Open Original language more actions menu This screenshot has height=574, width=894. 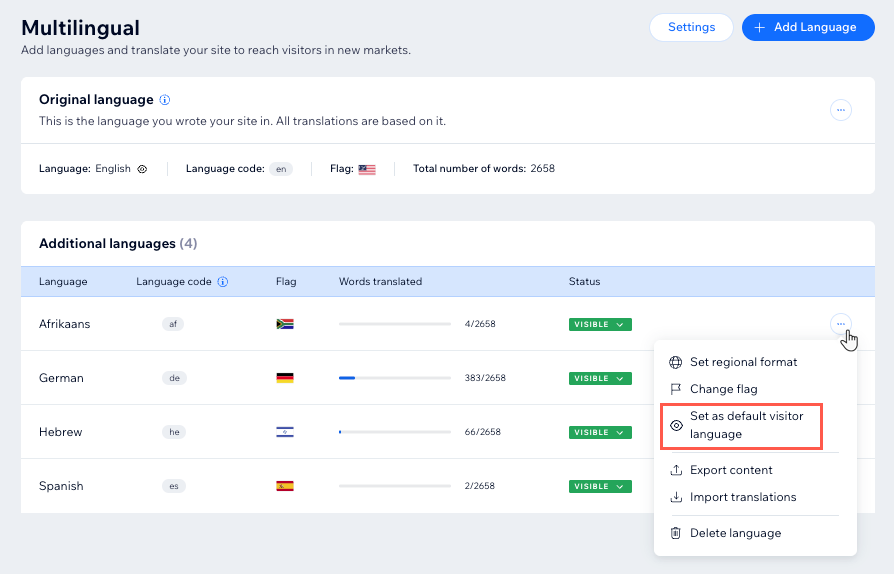[840, 110]
